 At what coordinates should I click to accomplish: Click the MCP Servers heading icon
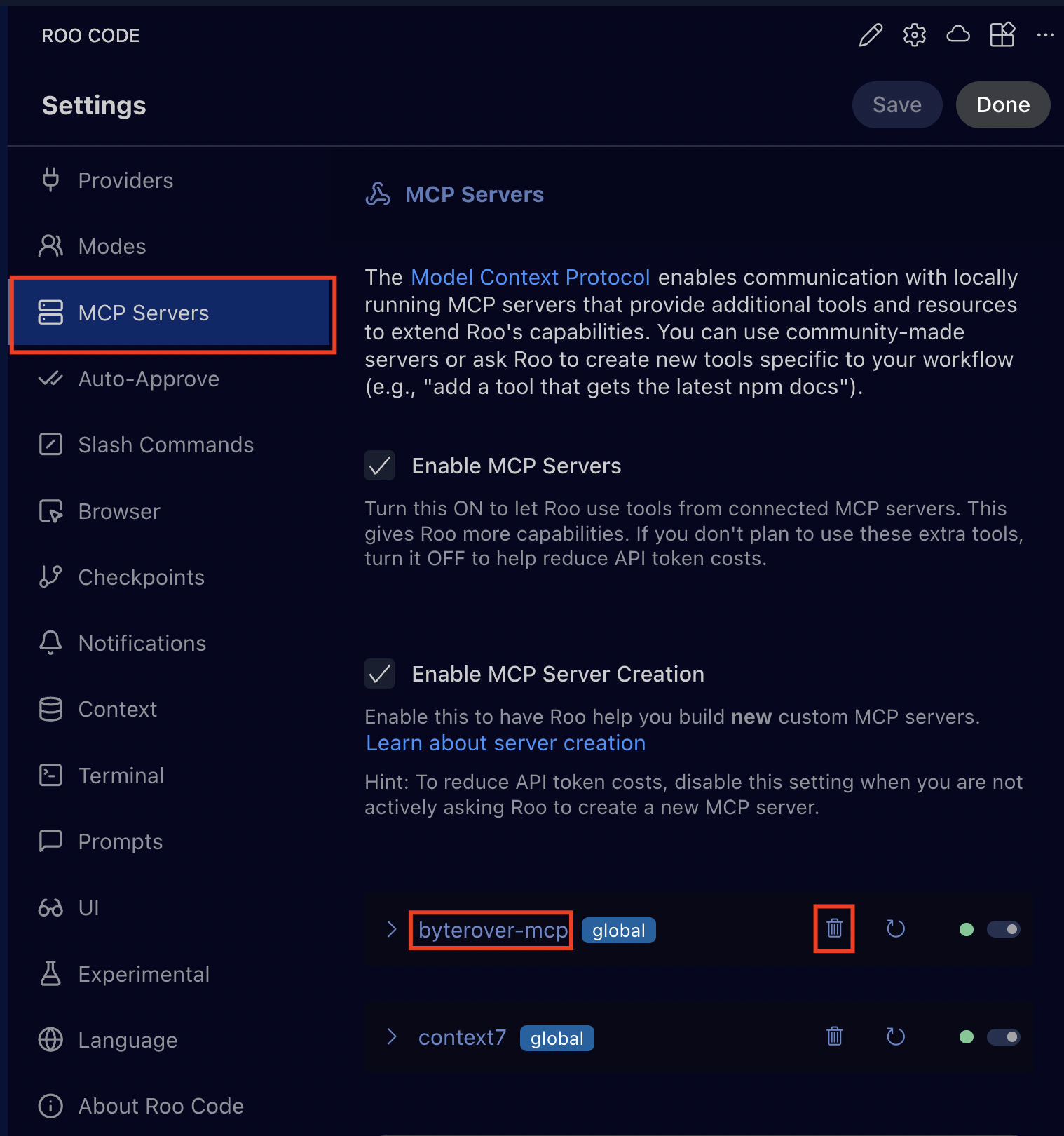[x=378, y=194]
